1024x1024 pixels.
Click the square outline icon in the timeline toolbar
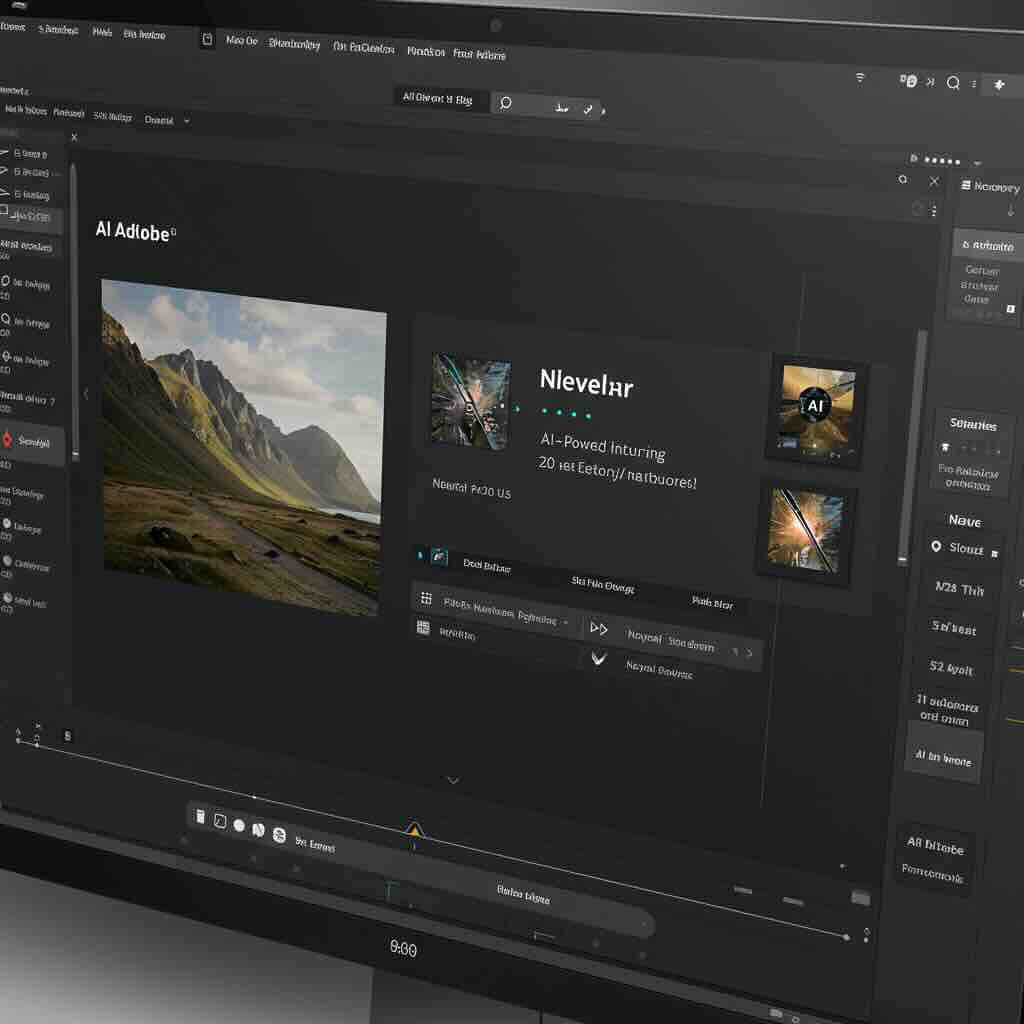220,822
